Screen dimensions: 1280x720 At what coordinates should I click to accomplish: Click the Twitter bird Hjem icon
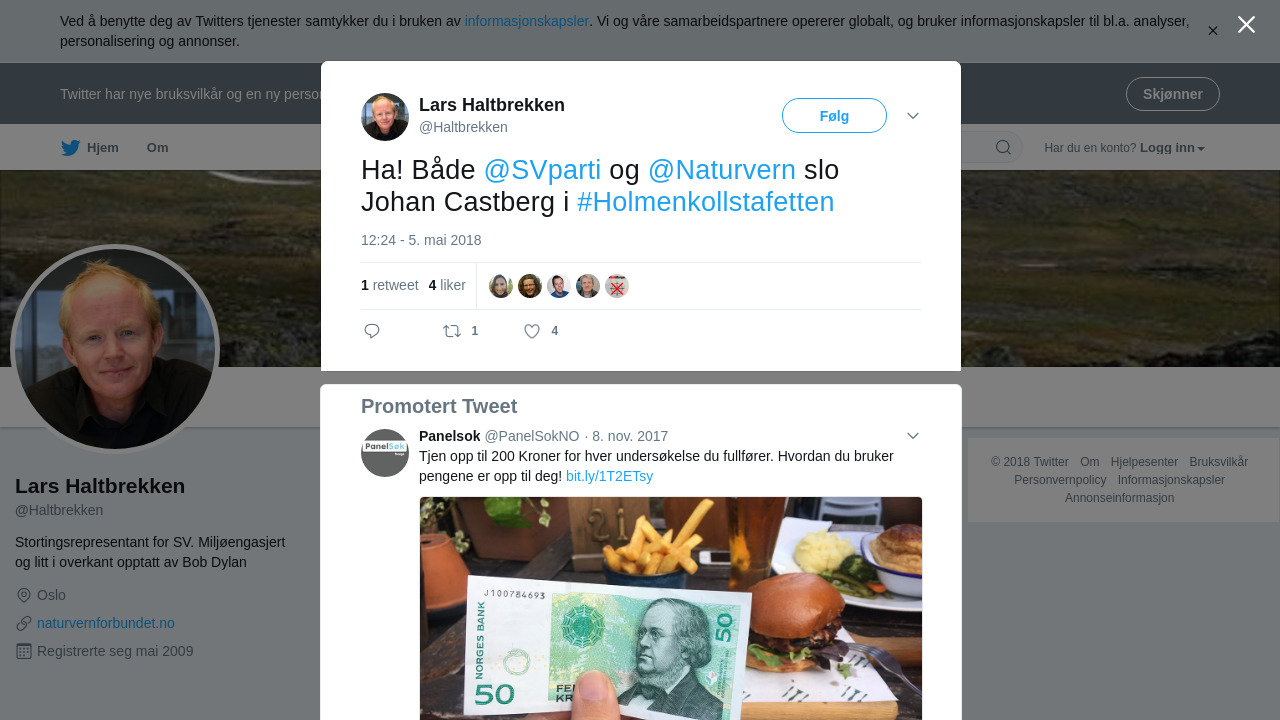click(x=70, y=148)
